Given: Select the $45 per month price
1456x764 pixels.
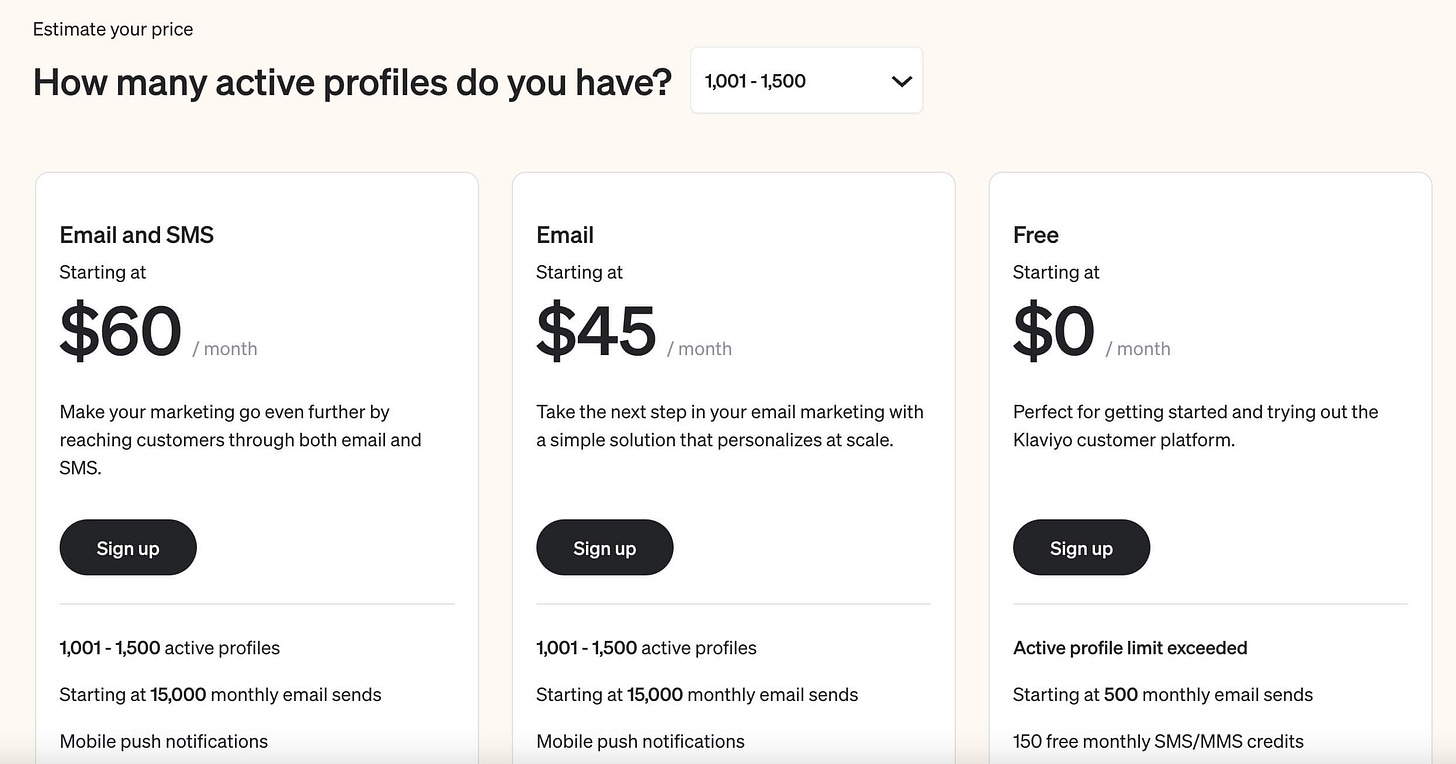Looking at the screenshot, I should 634,331.
